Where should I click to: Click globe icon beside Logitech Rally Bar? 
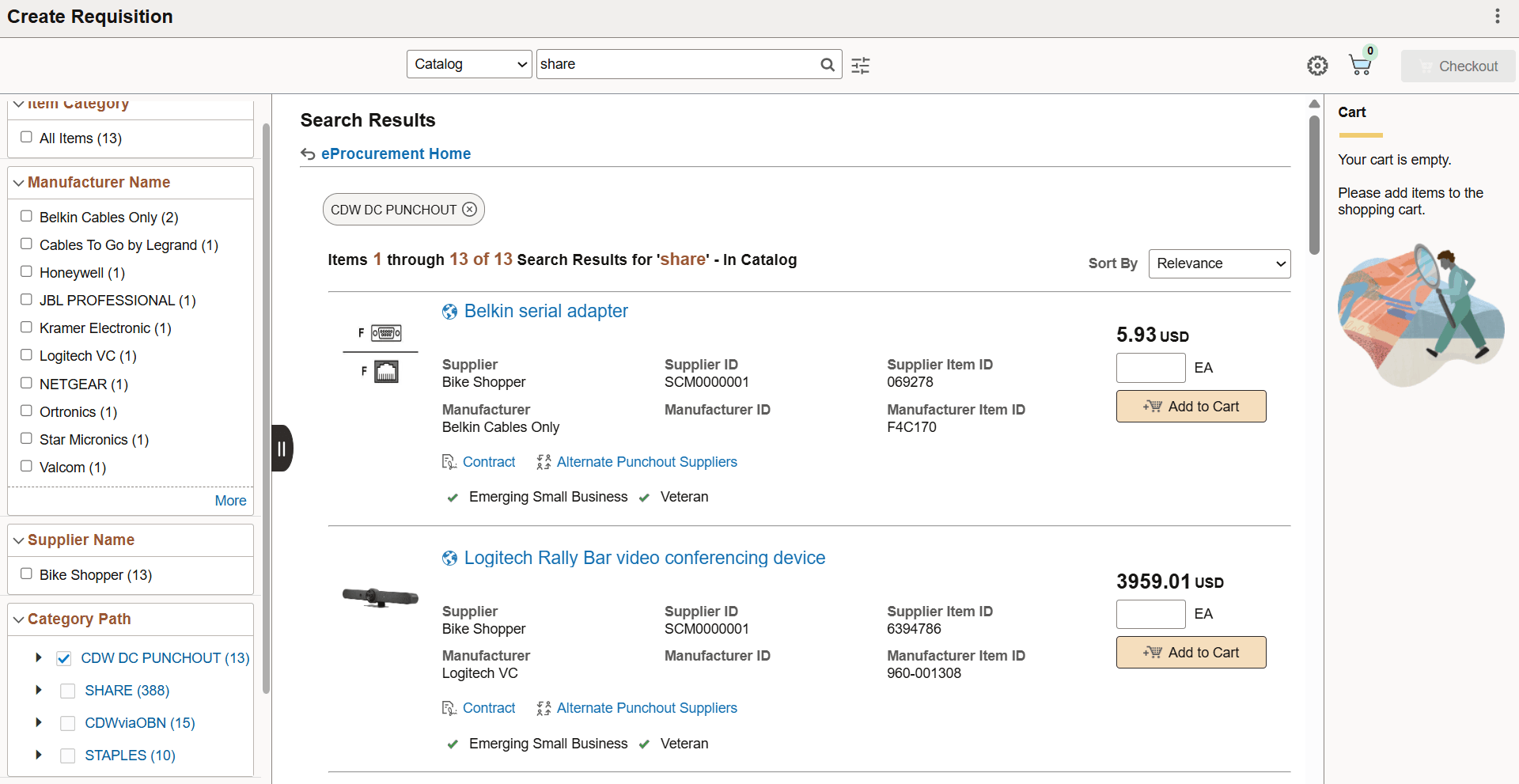[x=449, y=559]
